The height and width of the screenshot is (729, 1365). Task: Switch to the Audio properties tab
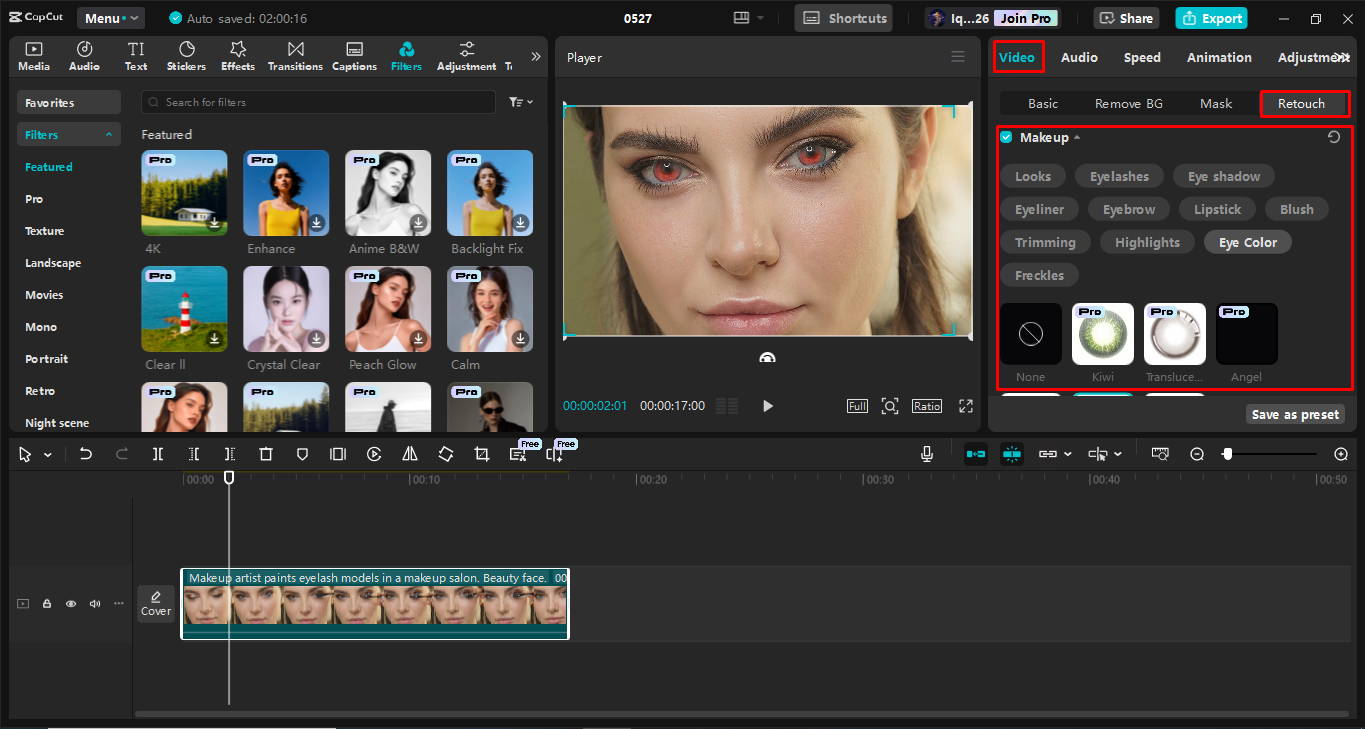(1079, 57)
